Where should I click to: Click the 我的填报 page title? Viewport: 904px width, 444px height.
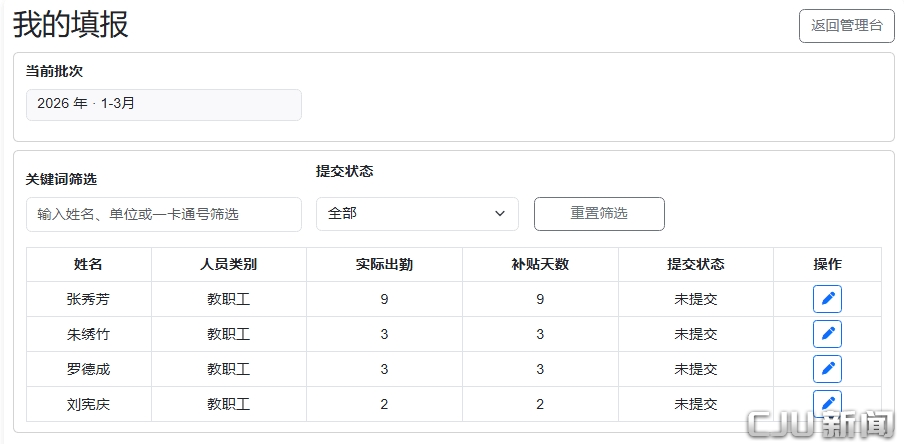click(71, 24)
